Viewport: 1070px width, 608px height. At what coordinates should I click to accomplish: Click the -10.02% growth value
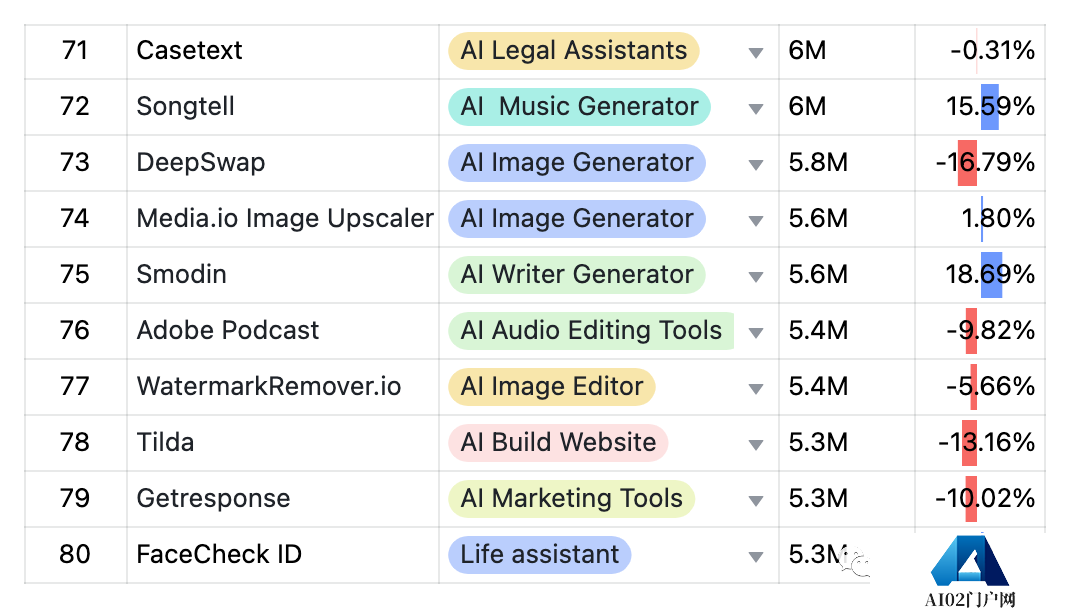[x=985, y=499]
